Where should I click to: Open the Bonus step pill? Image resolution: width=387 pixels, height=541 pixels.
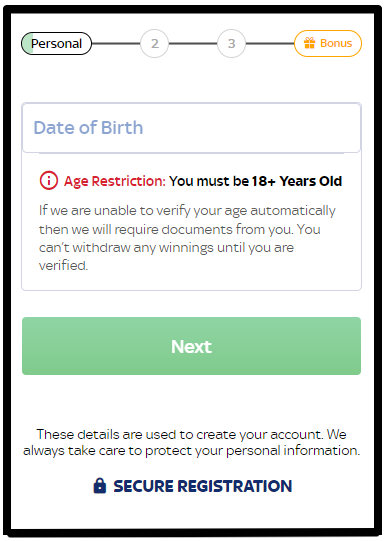tap(328, 43)
